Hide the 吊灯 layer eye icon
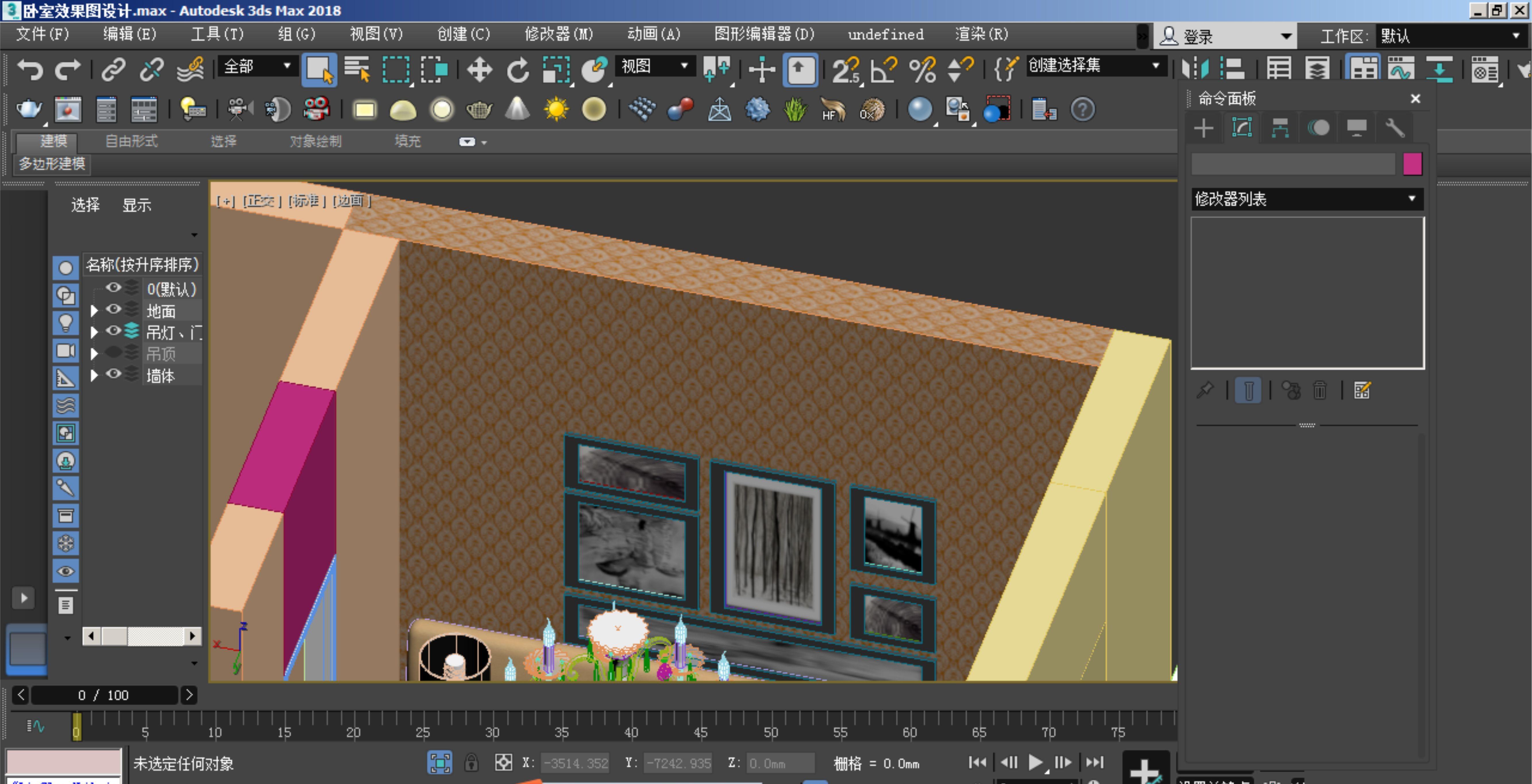This screenshot has width=1532, height=784. (113, 331)
